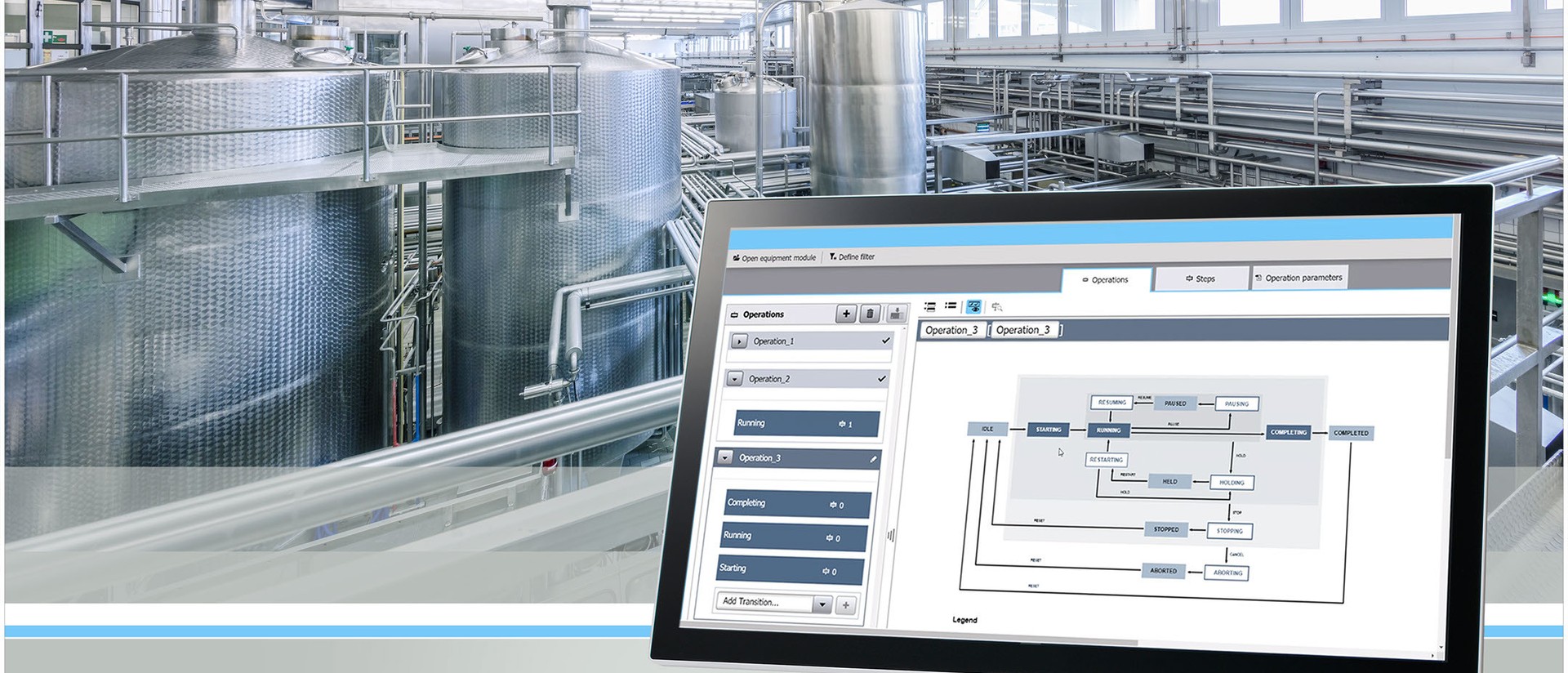Image resolution: width=1568 pixels, height=673 pixels.
Task: Select the ABORTING state box
Action: 1227,573
